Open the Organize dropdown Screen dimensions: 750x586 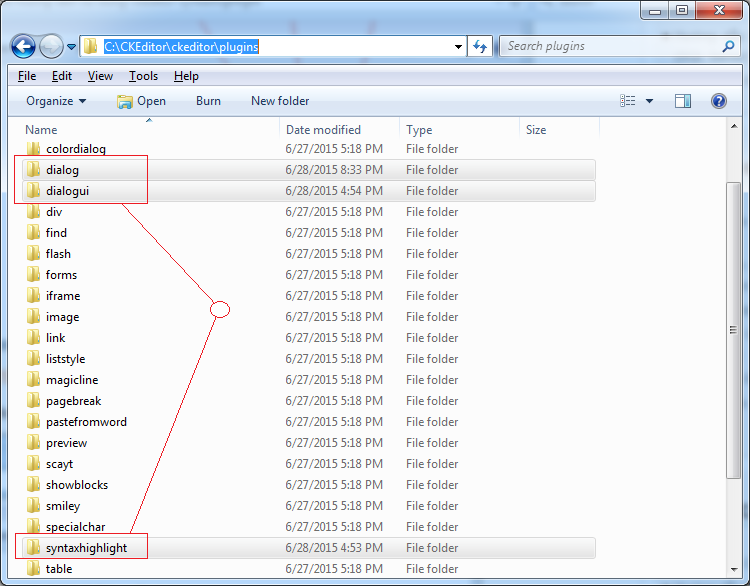56,101
